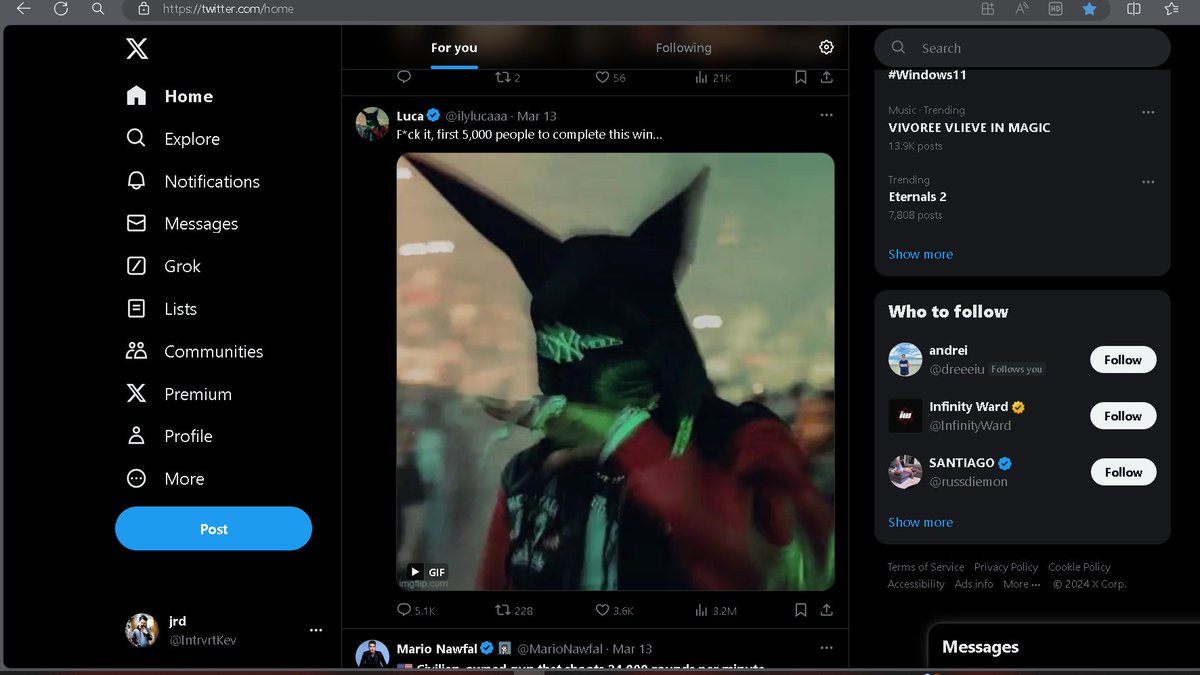Open account menu dots next to jrd
1200x675 pixels.
316,630
